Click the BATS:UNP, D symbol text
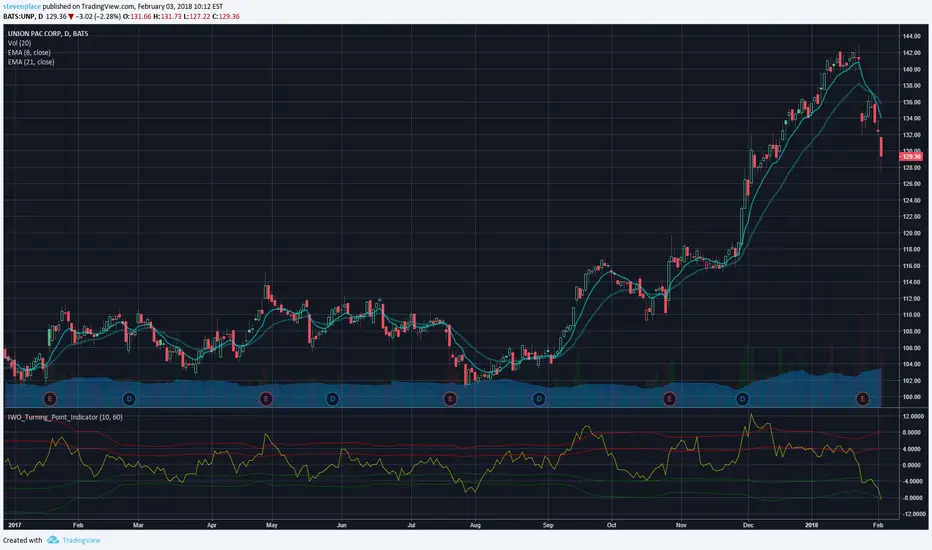 [23, 17]
